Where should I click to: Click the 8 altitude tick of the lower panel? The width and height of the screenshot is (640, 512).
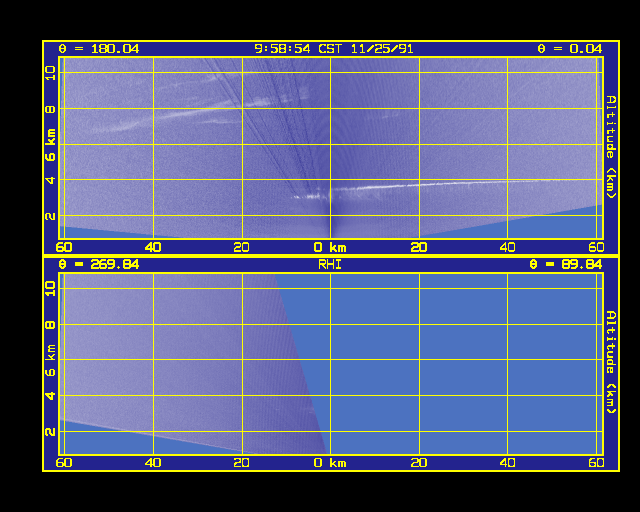50,325
